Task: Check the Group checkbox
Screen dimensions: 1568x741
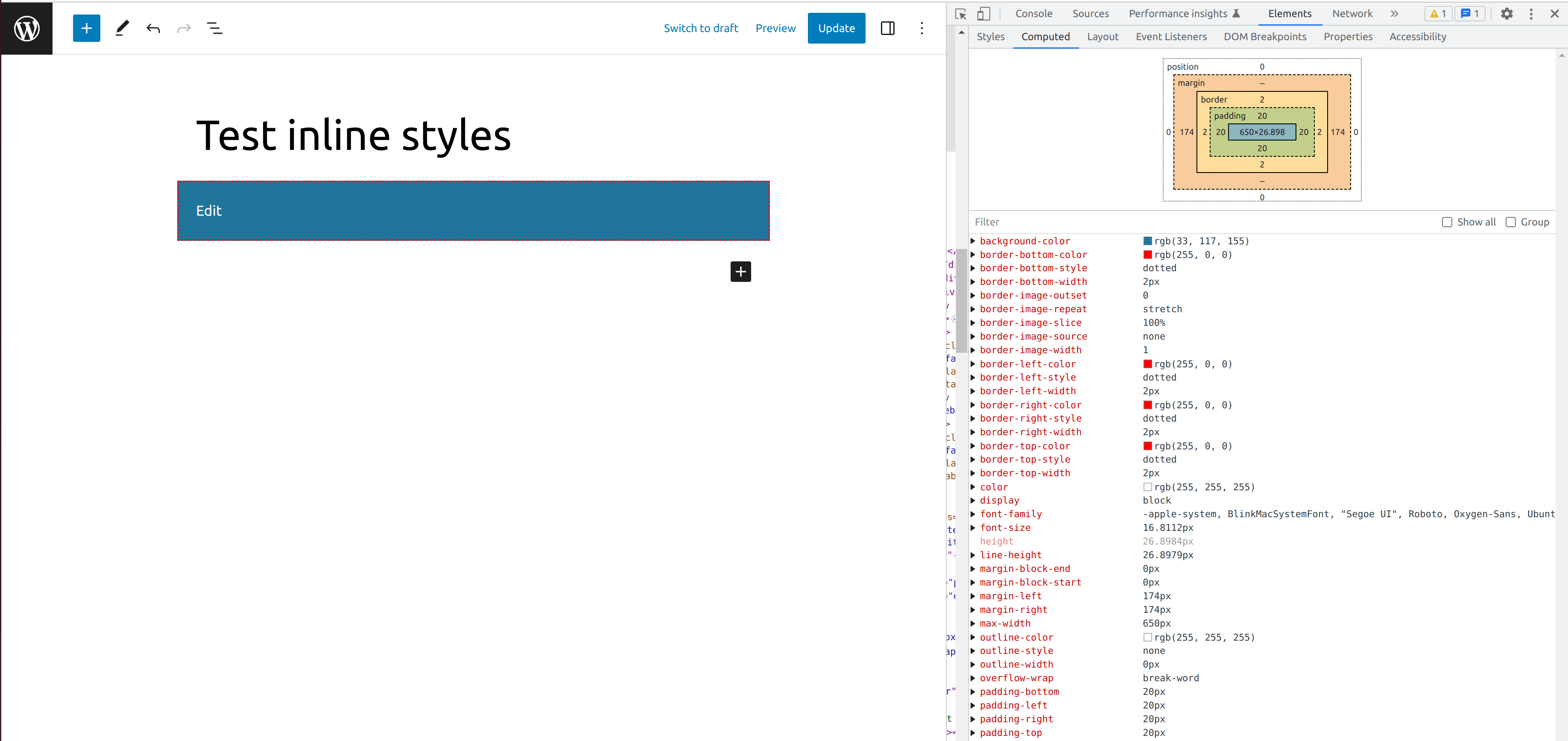Action: tap(1510, 222)
